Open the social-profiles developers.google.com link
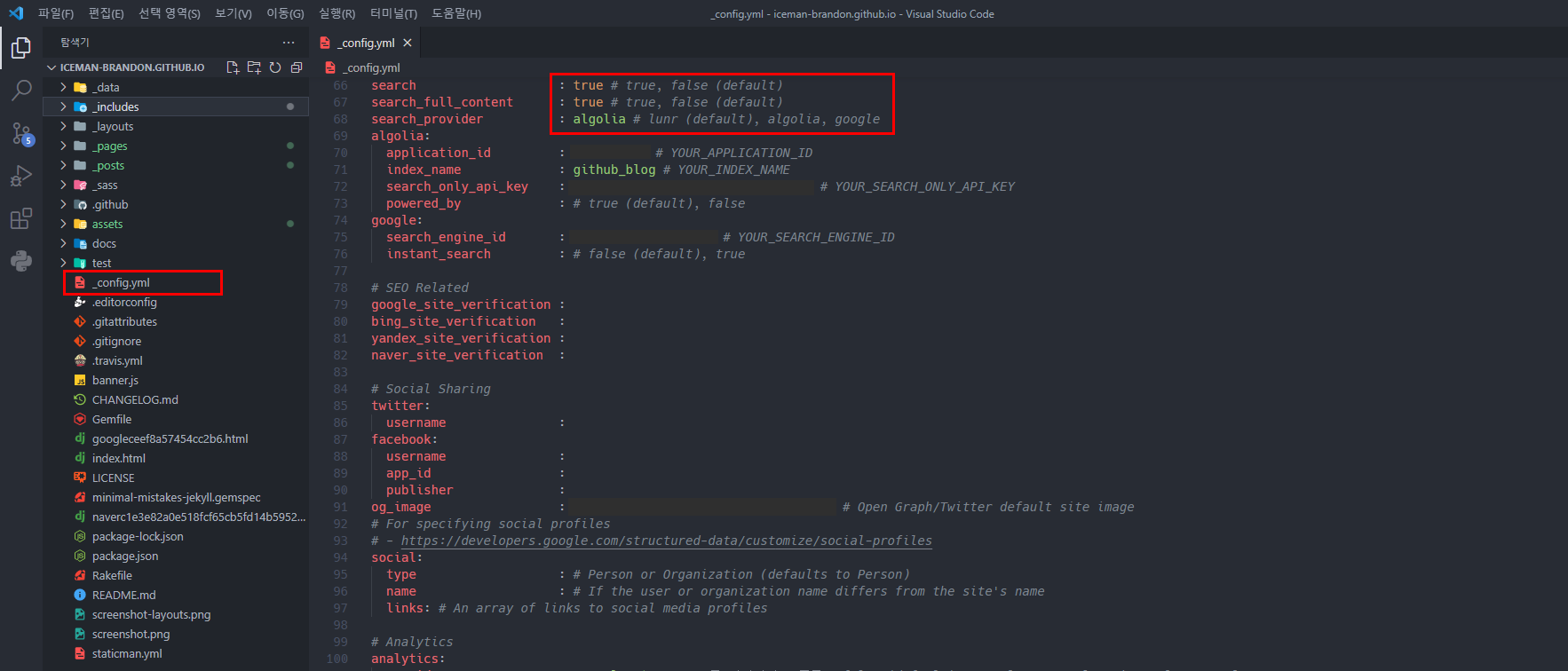 click(666, 541)
